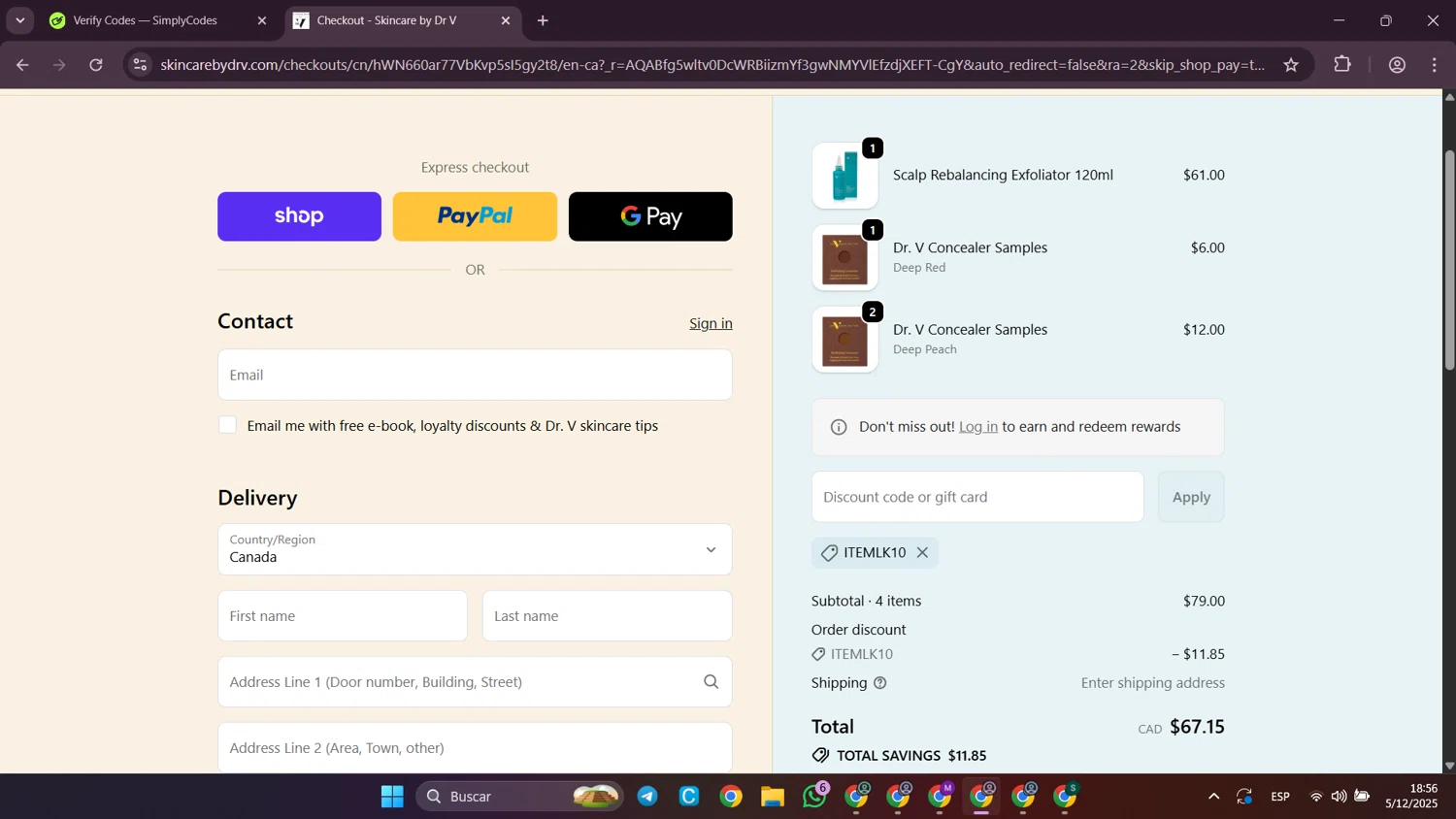Open the Windows Start menu
1456x819 pixels.
(x=392, y=797)
